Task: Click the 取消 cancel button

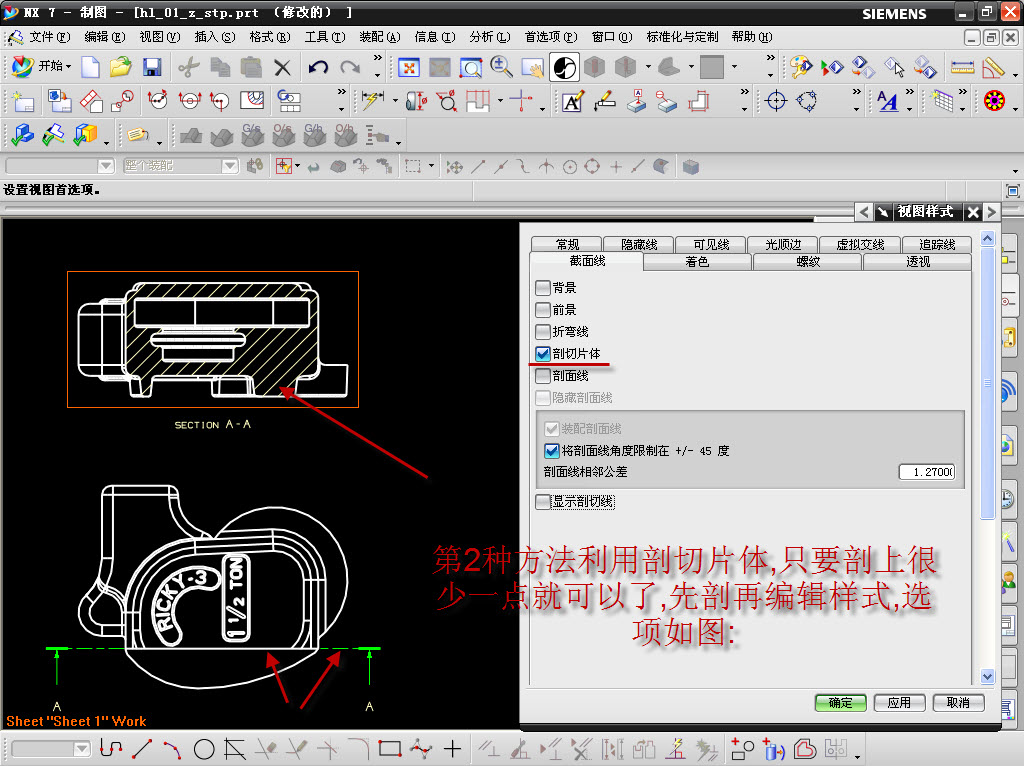Action: [958, 703]
